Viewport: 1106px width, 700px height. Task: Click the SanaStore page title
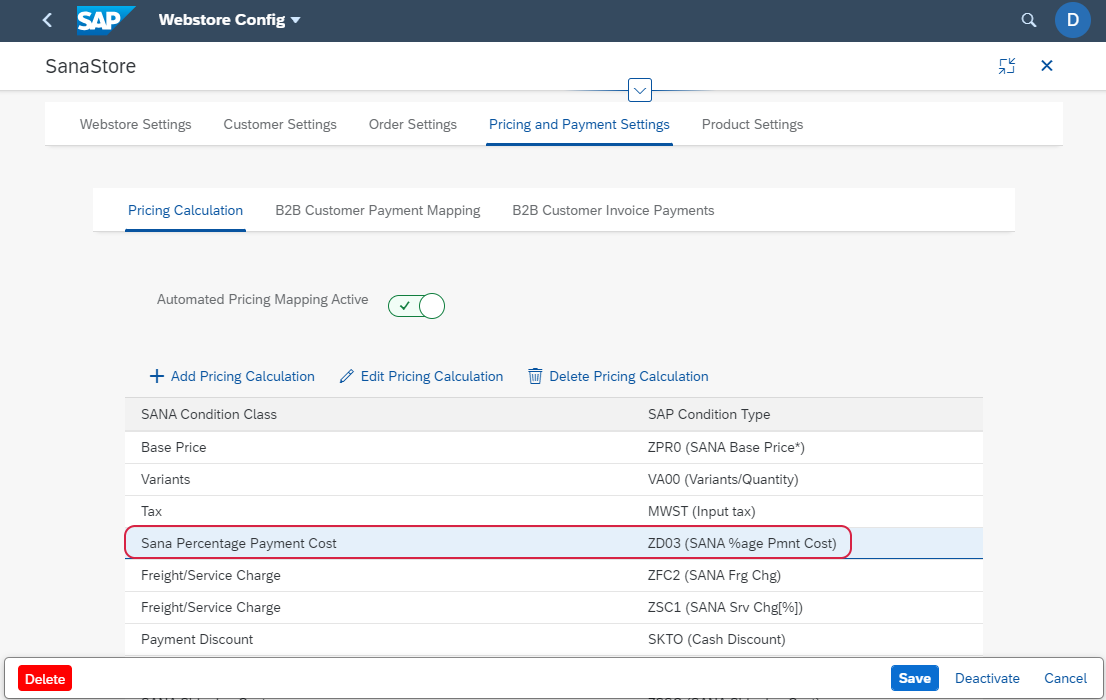[x=90, y=66]
